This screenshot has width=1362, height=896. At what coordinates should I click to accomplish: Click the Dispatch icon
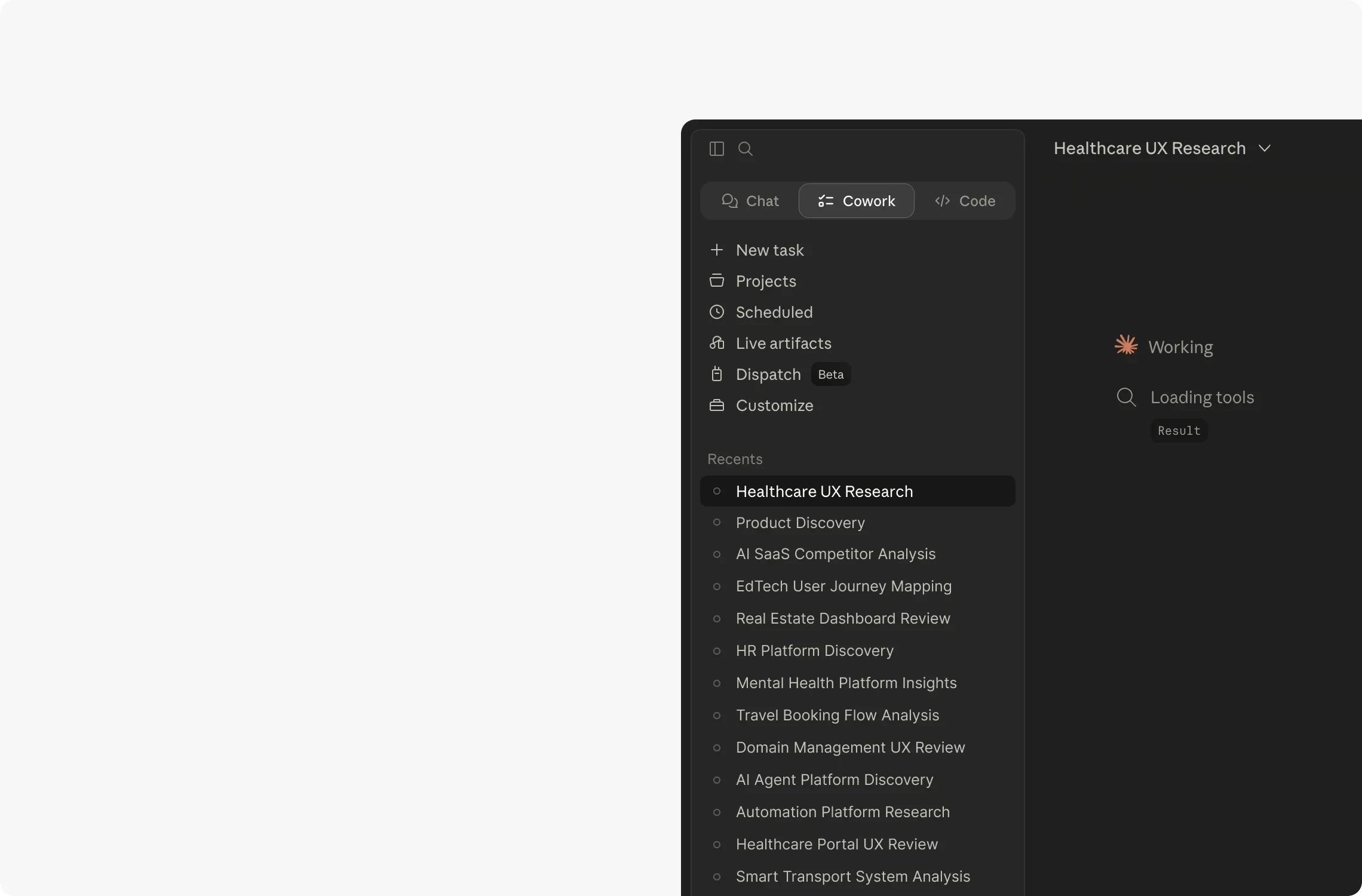coord(716,374)
